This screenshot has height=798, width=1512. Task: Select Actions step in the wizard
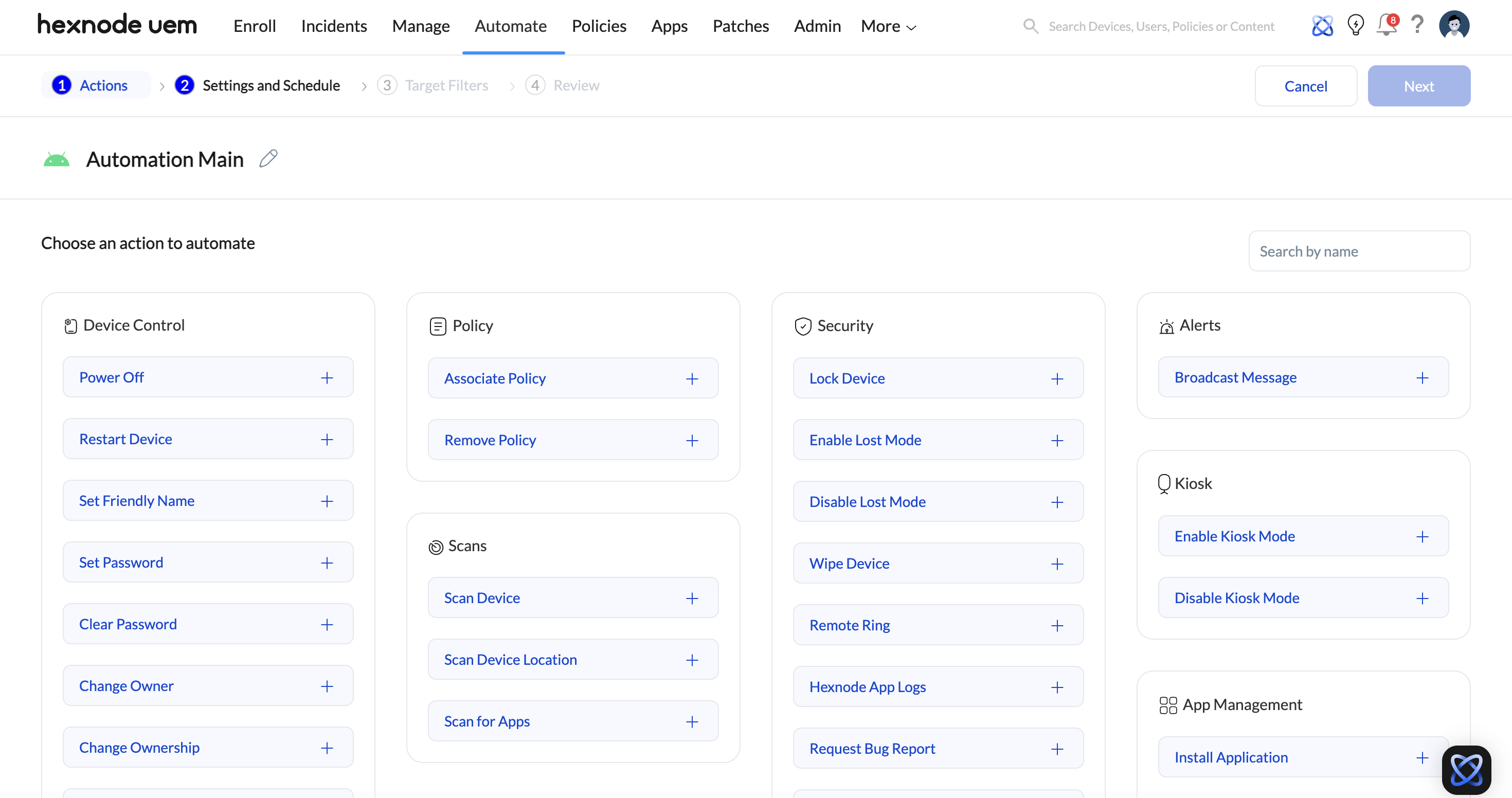pos(91,86)
